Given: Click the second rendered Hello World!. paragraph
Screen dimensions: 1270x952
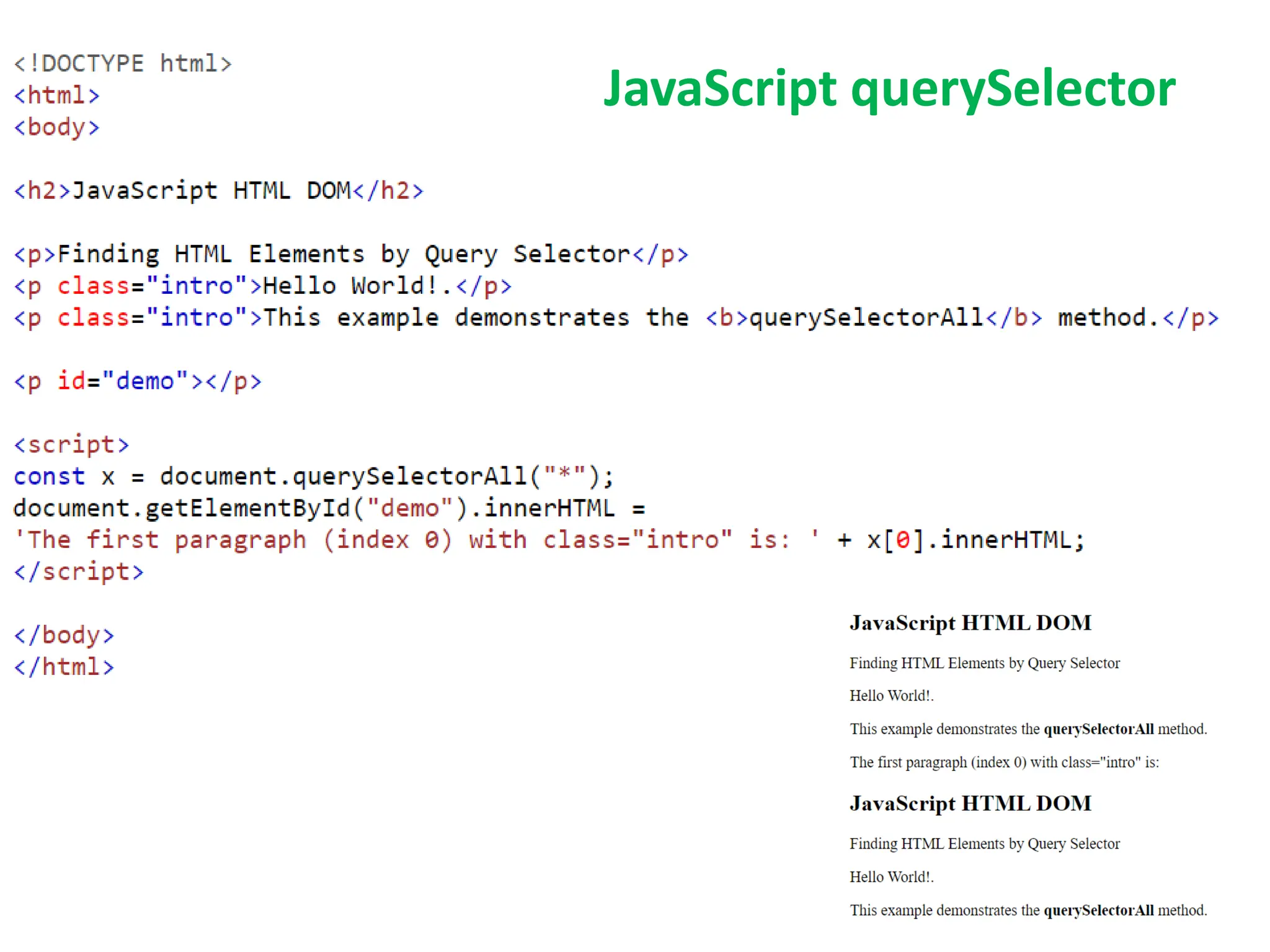Looking at the screenshot, I should [x=892, y=877].
